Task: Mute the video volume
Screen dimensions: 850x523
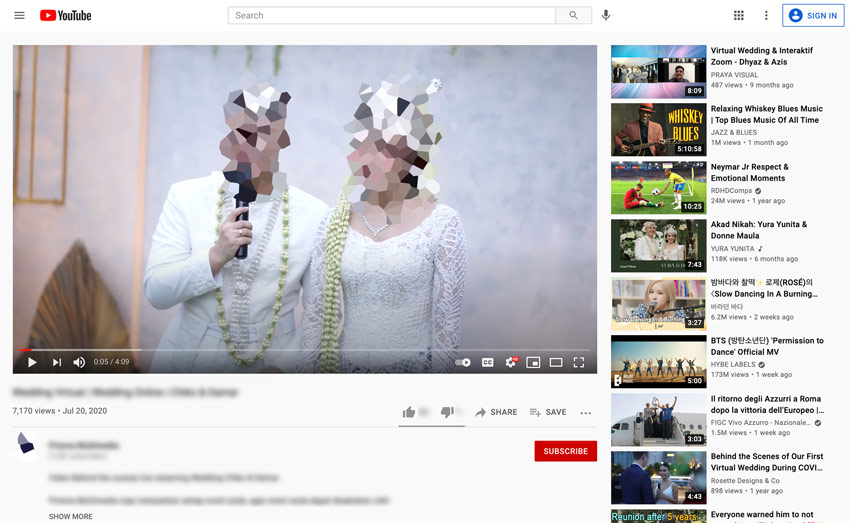Action: (x=79, y=362)
